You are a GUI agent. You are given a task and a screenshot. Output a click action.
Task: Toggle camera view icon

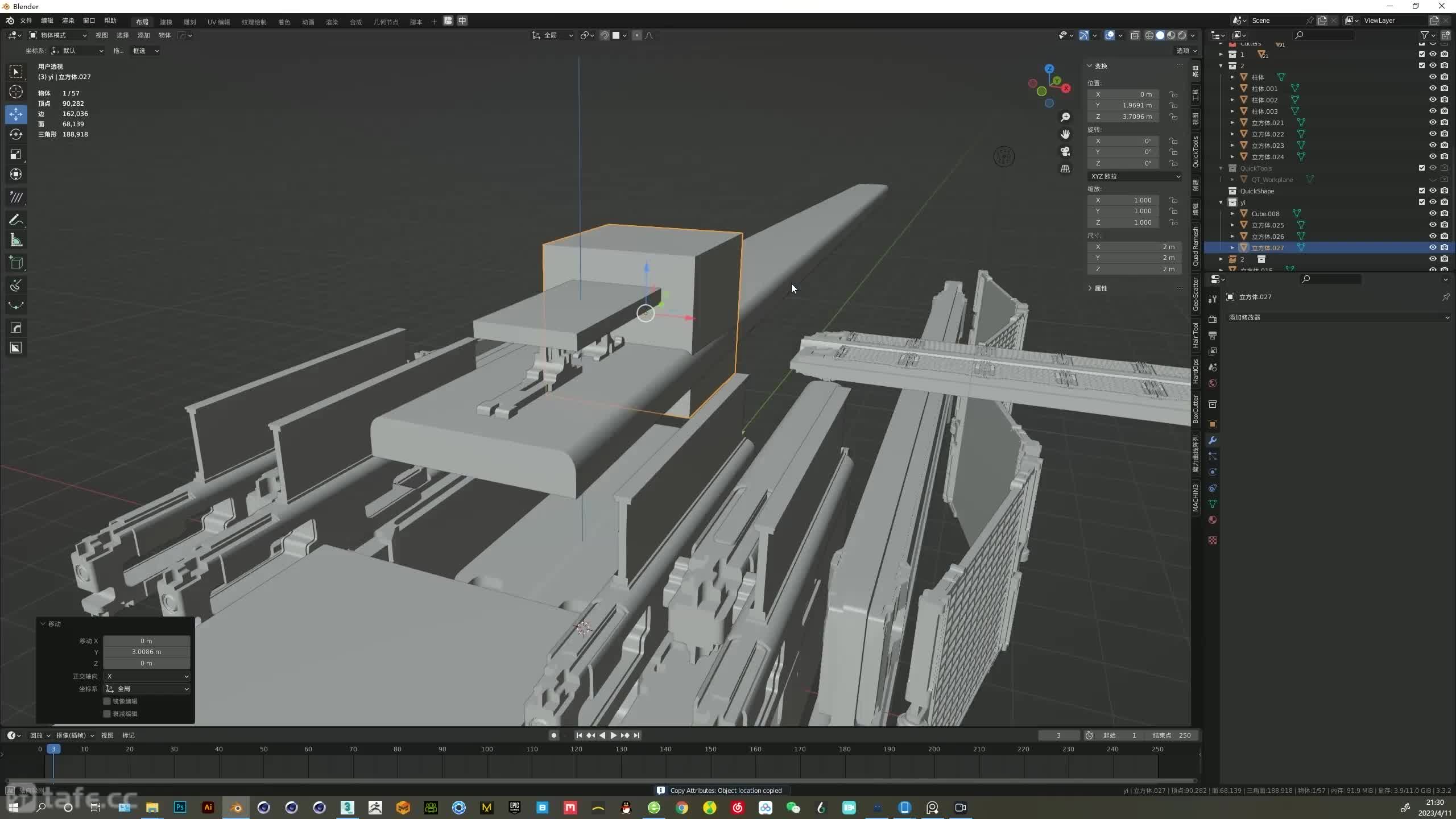(x=1065, y=151)
